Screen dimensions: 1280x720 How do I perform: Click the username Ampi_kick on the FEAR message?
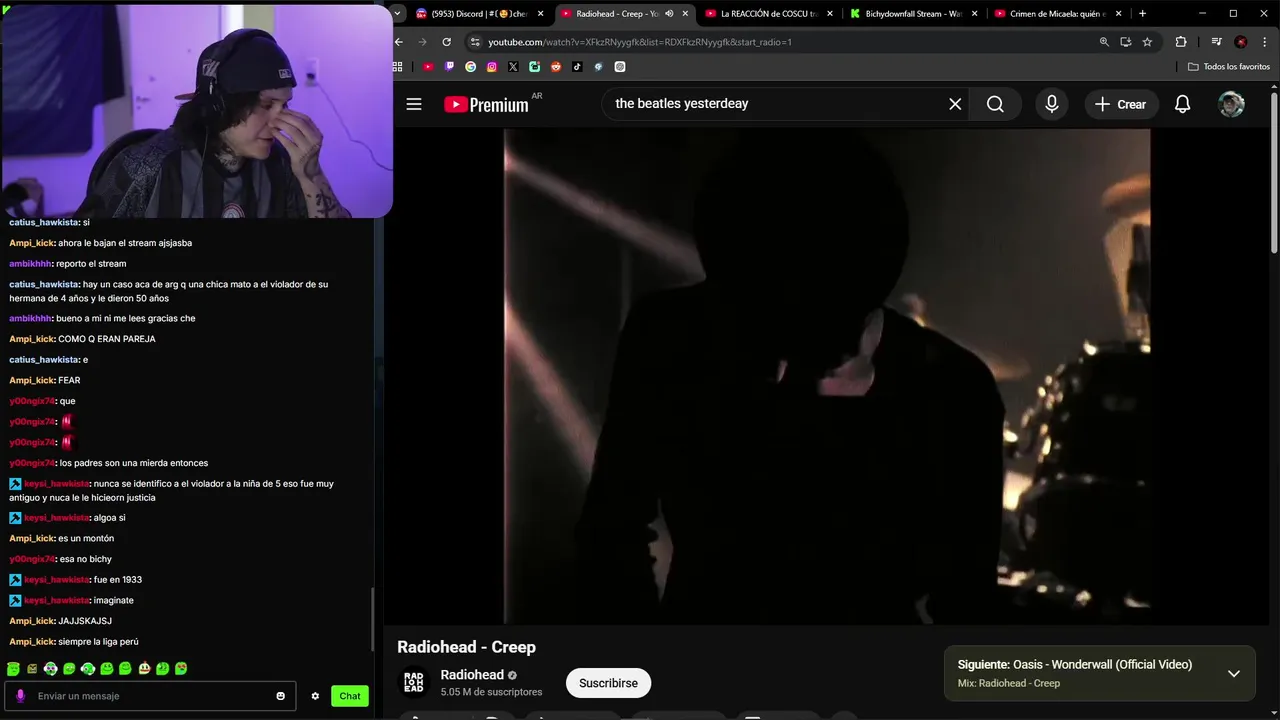[32, 380]
